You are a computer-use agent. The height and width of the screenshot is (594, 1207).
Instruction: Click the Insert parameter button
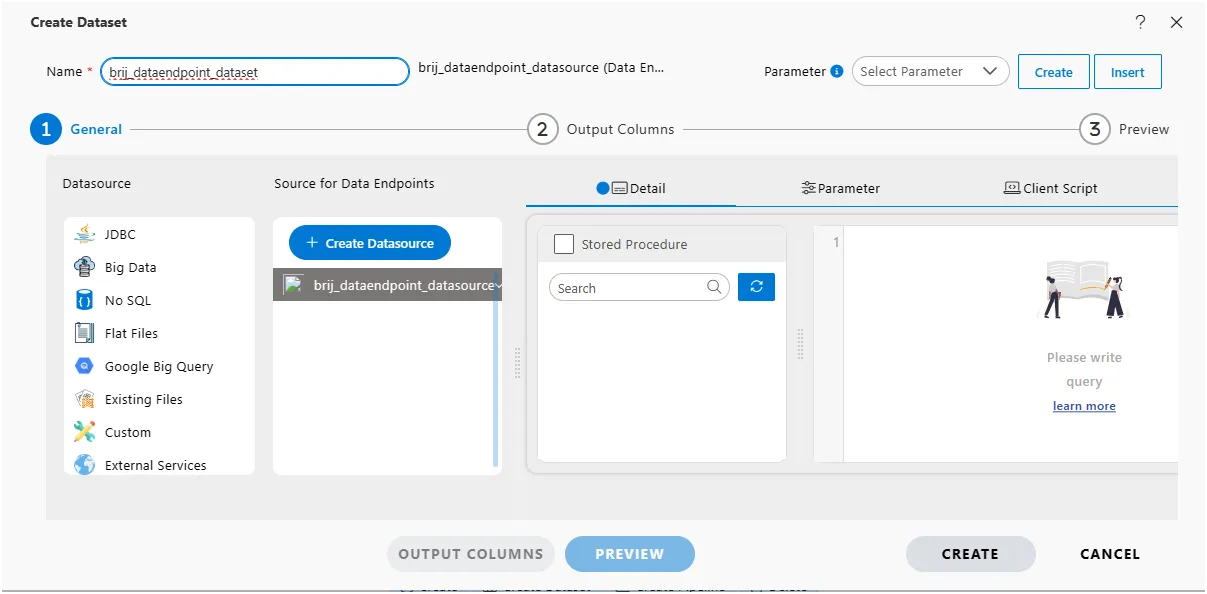[x=1128, y=72]
